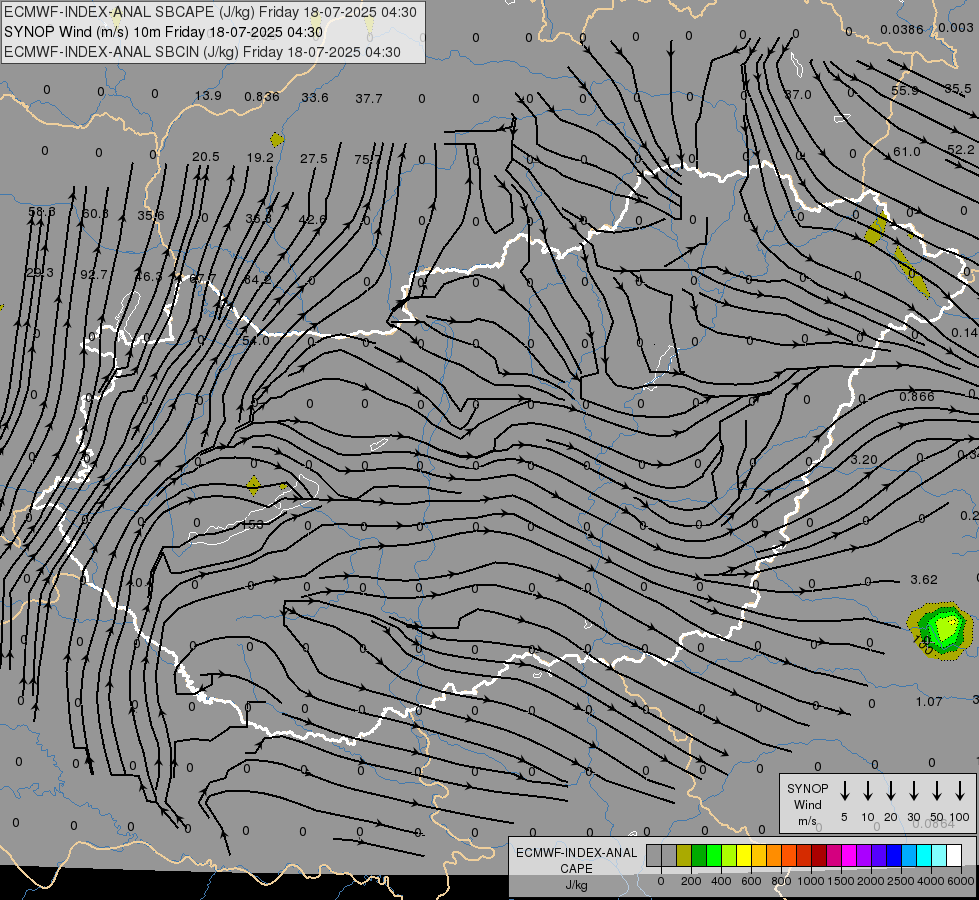The height and width of the screenshot is (900, 979).
Task: Click the CAPE value 13.9
Action: 208,96
